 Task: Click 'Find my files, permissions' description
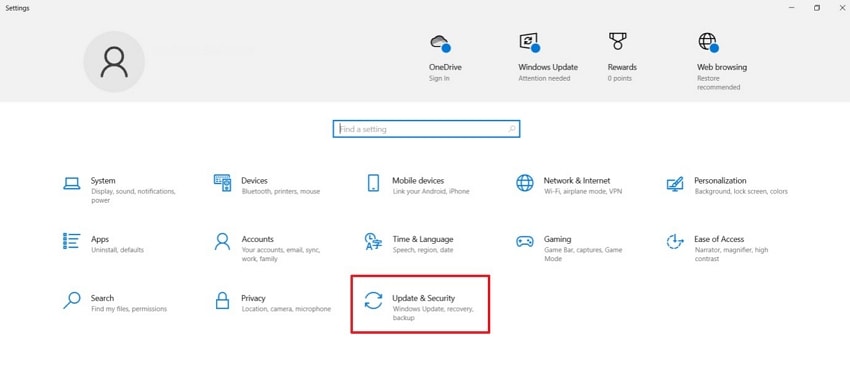[x=129, y=309]
